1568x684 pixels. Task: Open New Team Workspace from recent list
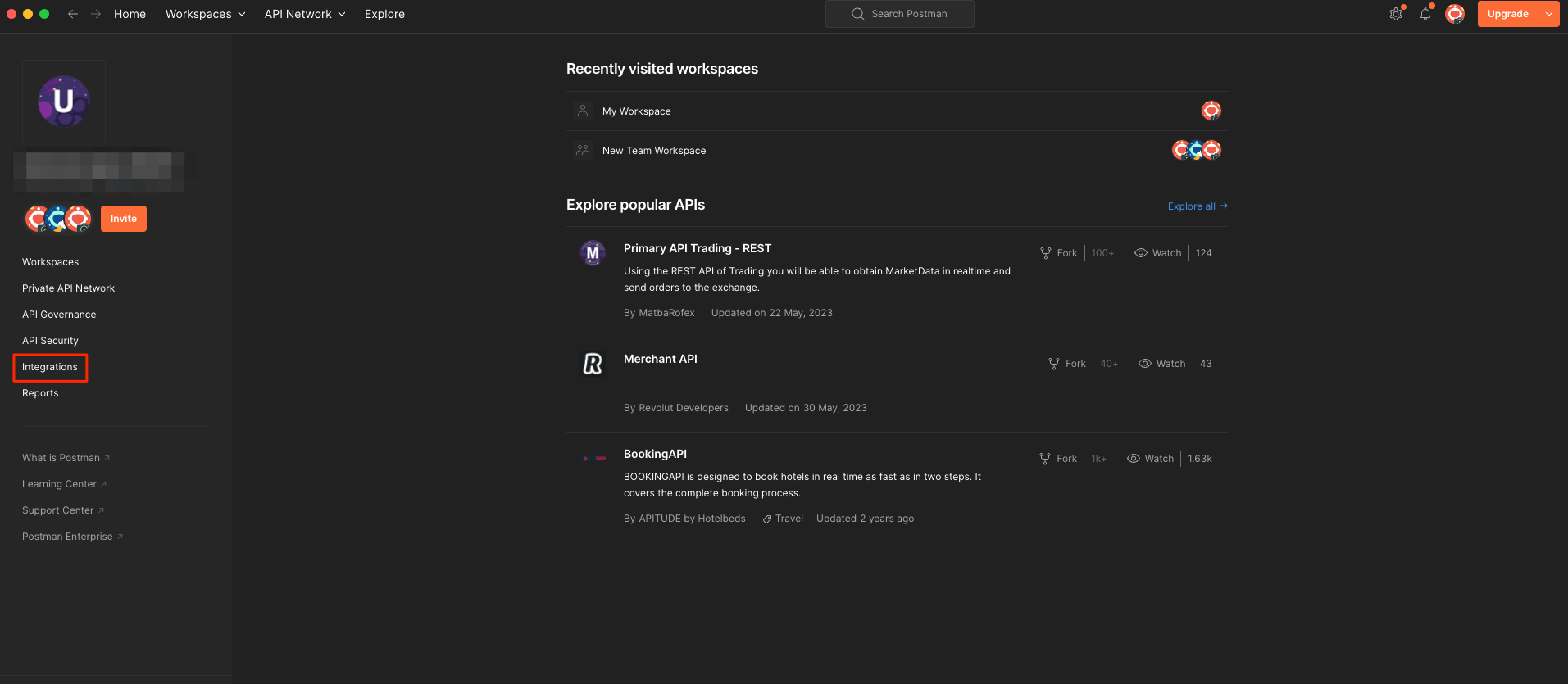coord(654,151)
